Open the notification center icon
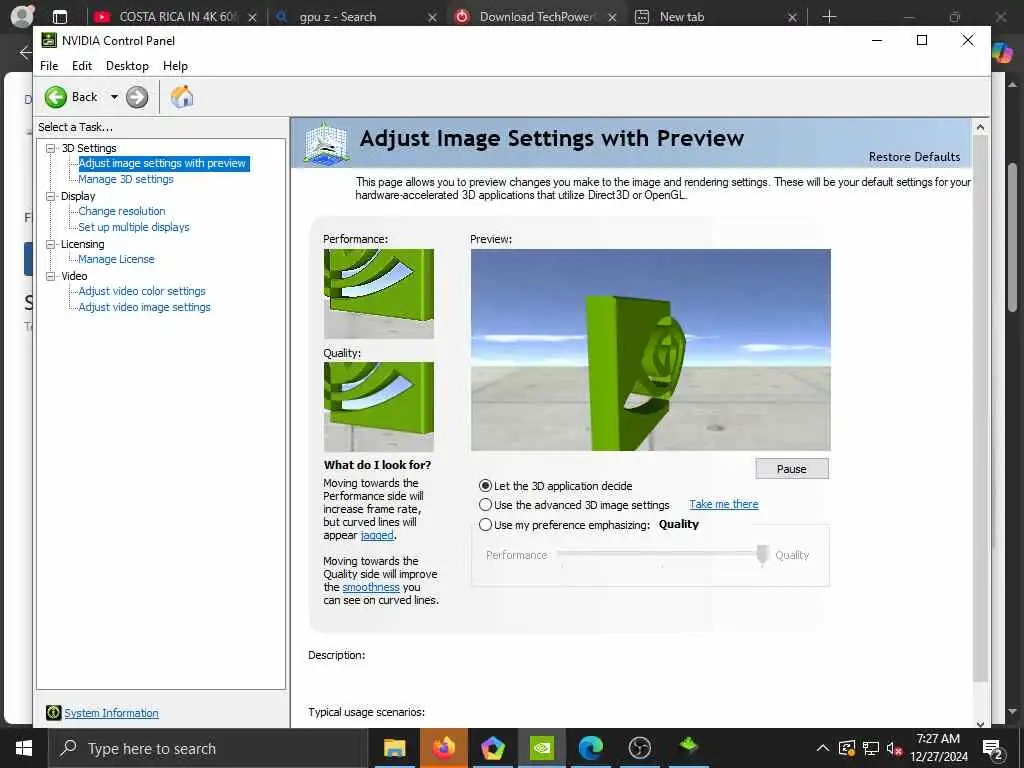 [993, 749]
